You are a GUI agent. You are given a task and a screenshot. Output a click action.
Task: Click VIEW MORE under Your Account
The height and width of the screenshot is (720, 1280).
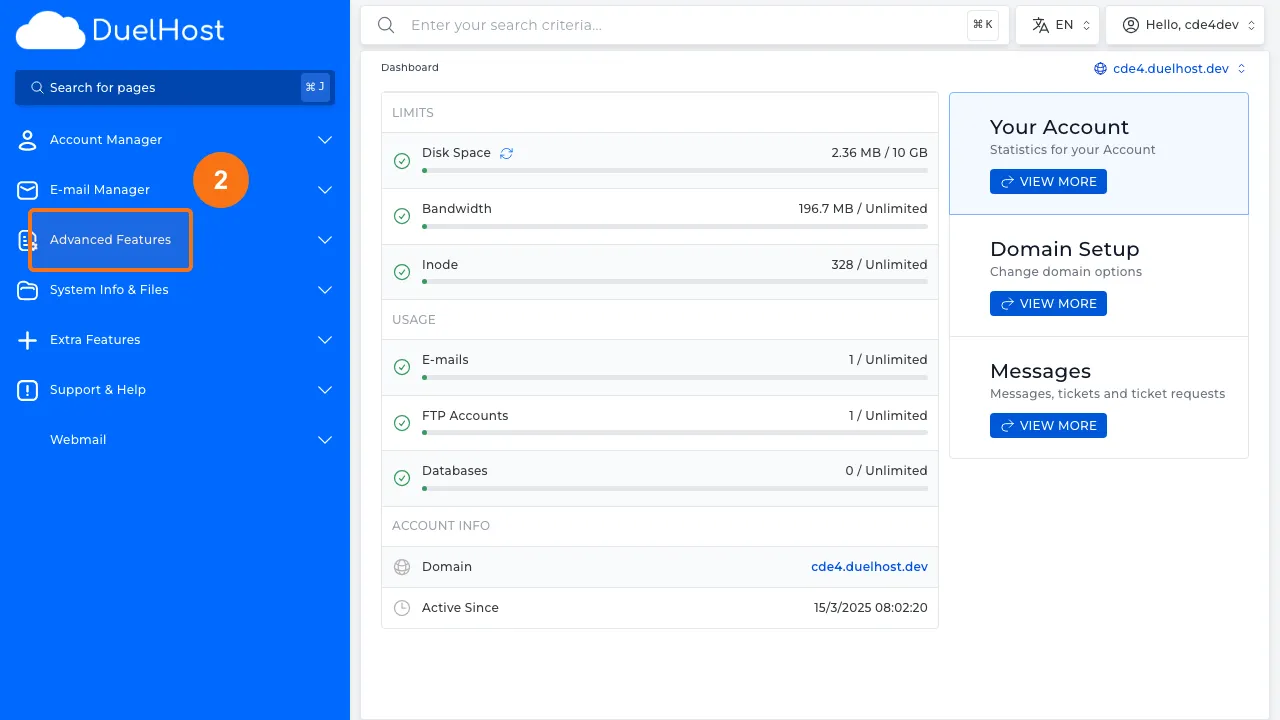[x=1048, y=181]
